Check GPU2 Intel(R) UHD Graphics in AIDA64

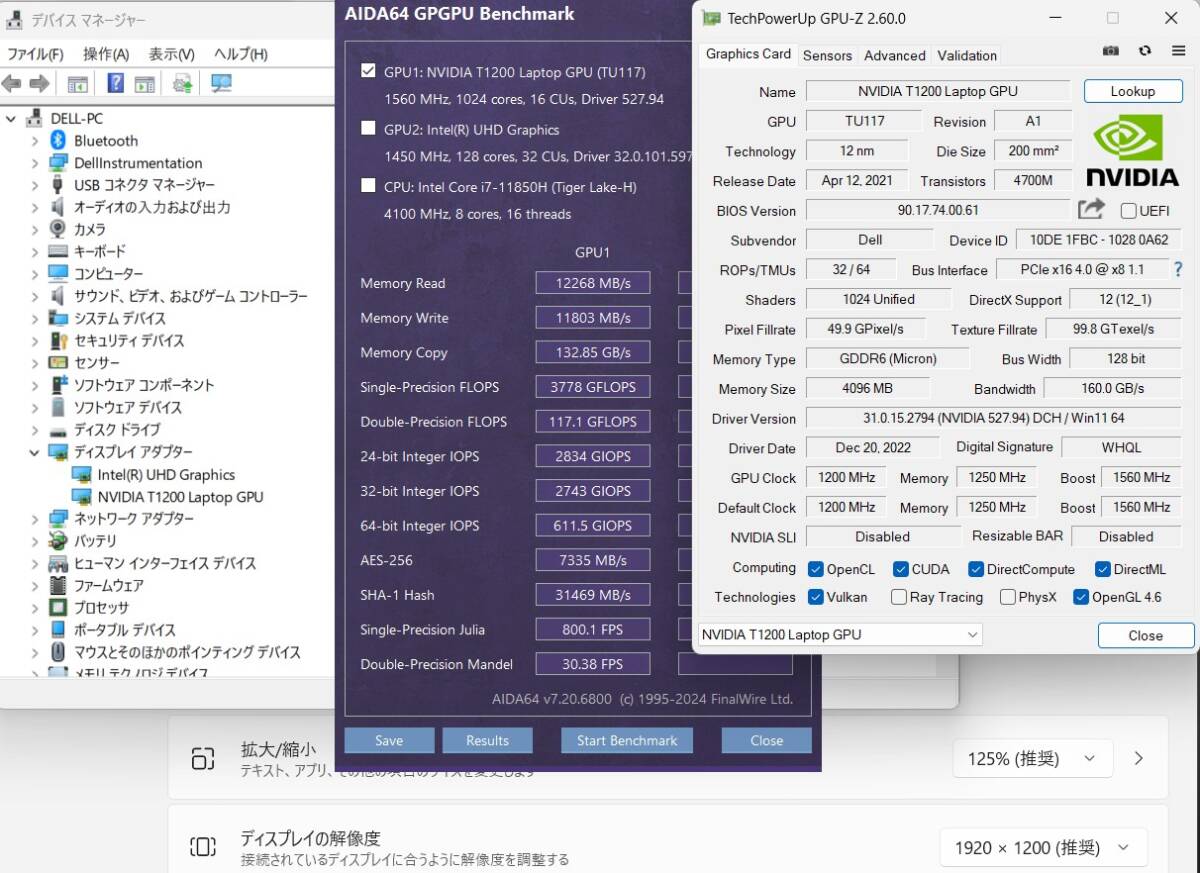tap(368, 128)
